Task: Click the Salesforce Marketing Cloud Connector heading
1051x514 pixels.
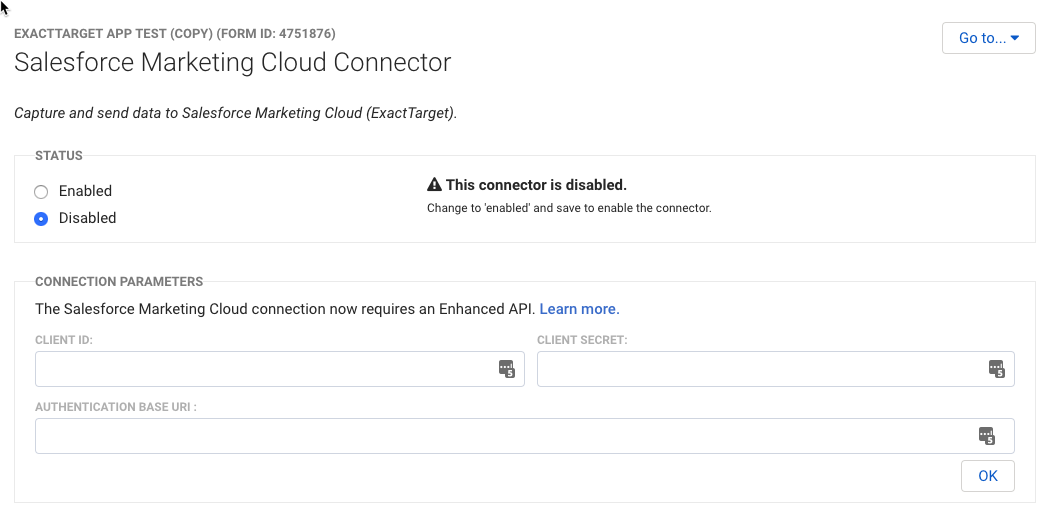Action: pyautogui.click(x=233, y=62)
